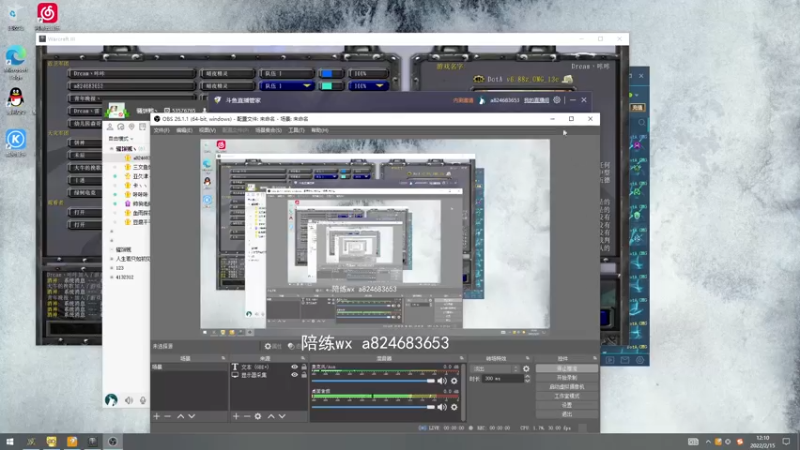Toggle visibility eye of the text source
This screenshot has width=800, height=450.
pos(294,367)
